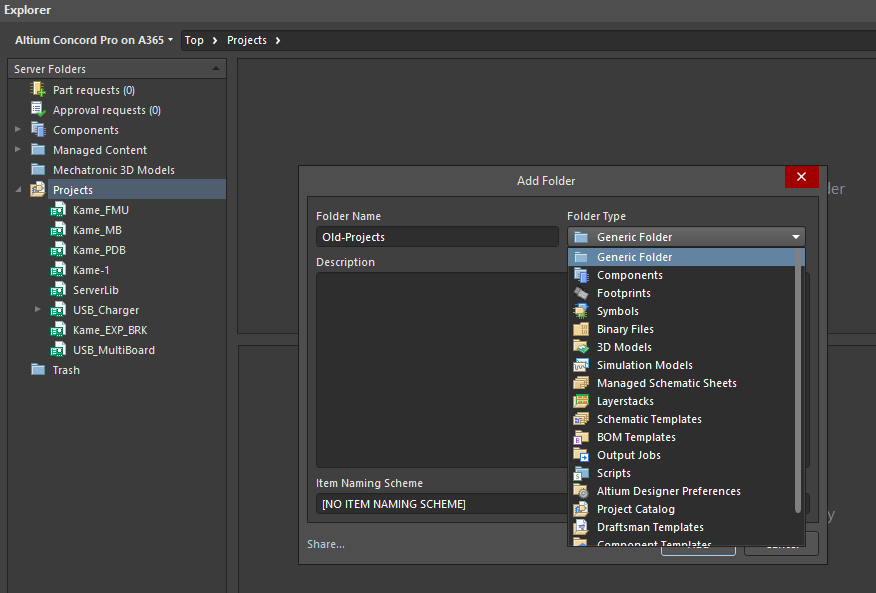
Task: Click the USB_MultiBoard project icon
Action: pyautogui.click(x=58, y=350)
